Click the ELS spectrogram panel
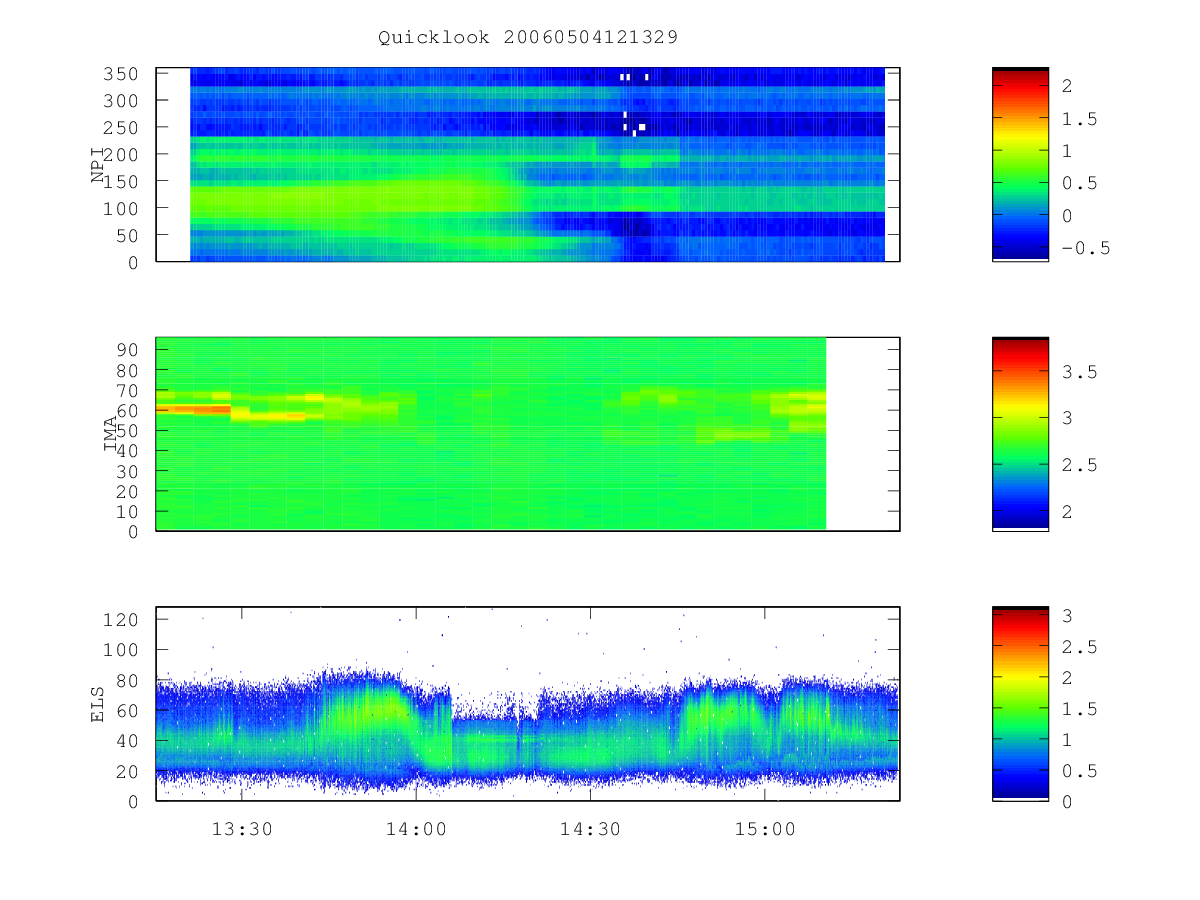 (528, 703)
